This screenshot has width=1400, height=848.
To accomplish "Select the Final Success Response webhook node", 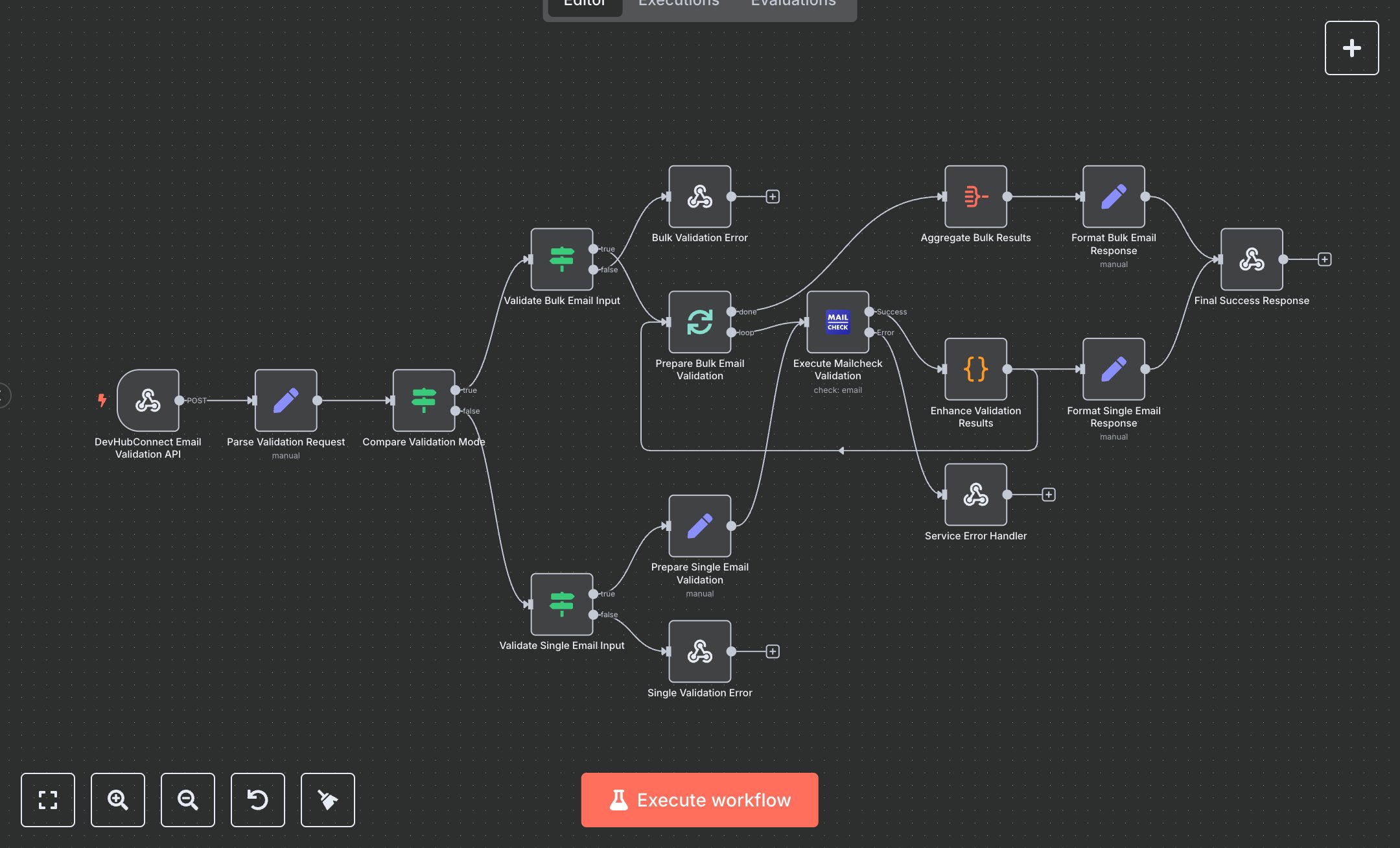I will coord(1251,258).
